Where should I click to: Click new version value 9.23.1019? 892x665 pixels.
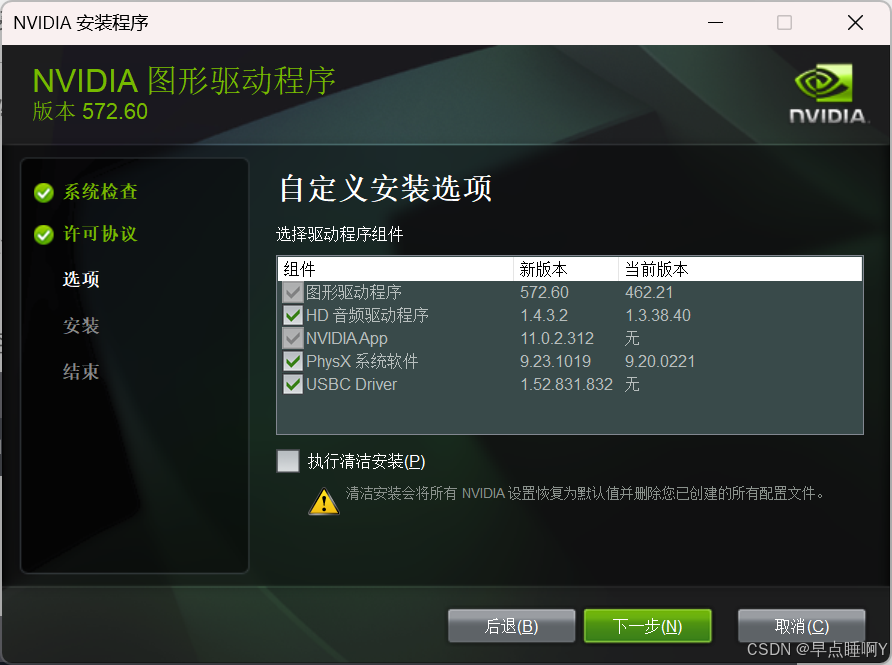click(x=556, y=361)
